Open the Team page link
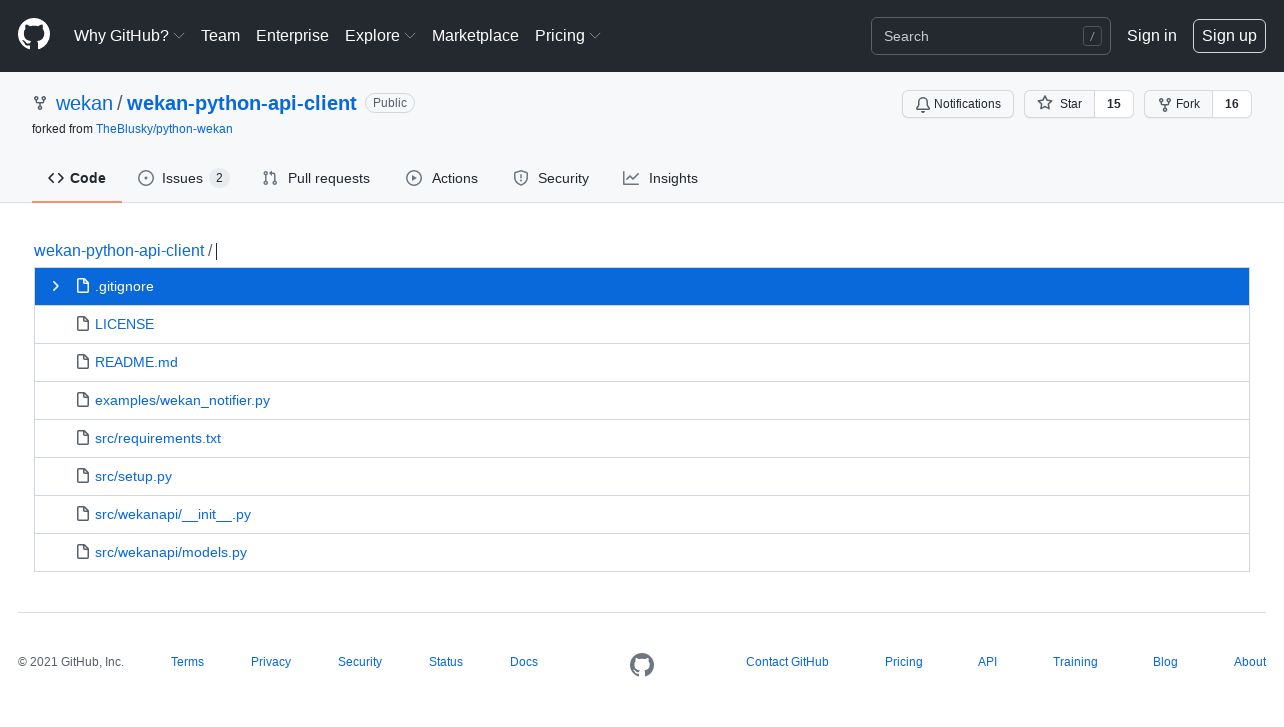The height and width of the screenshot is (727, 1284). pos(220,36)
